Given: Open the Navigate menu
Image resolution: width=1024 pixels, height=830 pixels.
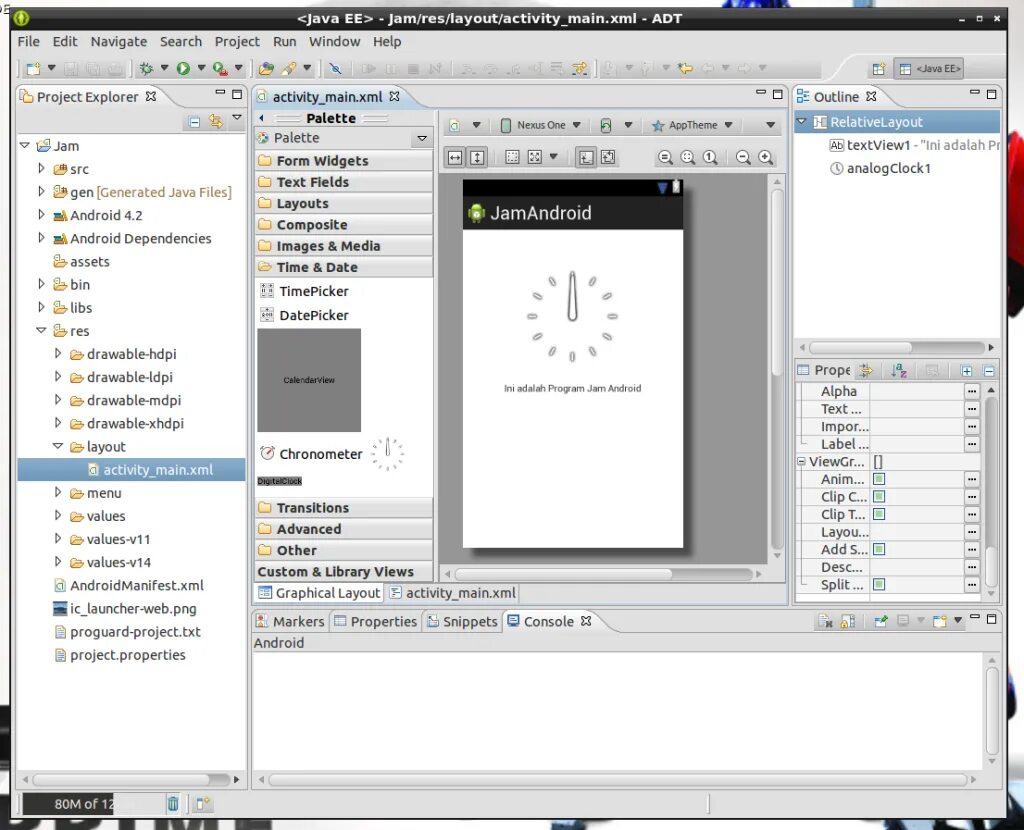Looking at the screenshot, I should click(119, 42).
